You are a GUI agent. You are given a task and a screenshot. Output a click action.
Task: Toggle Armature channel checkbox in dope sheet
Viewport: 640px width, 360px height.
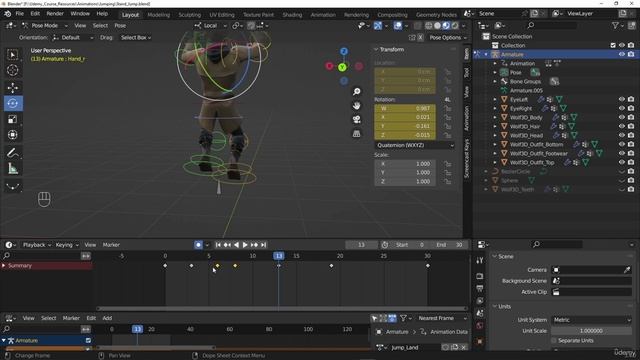coord(88,340)
